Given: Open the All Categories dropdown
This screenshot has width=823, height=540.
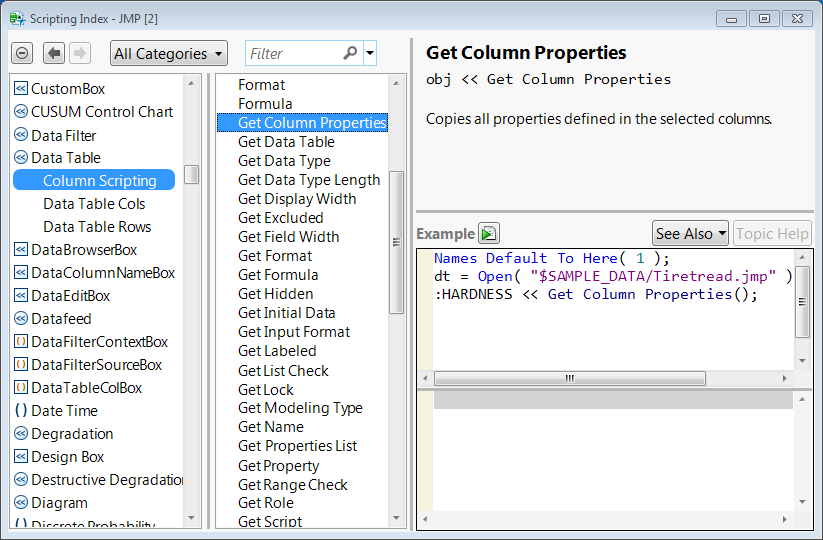Looking at the screenshot, I should [169, 53].
